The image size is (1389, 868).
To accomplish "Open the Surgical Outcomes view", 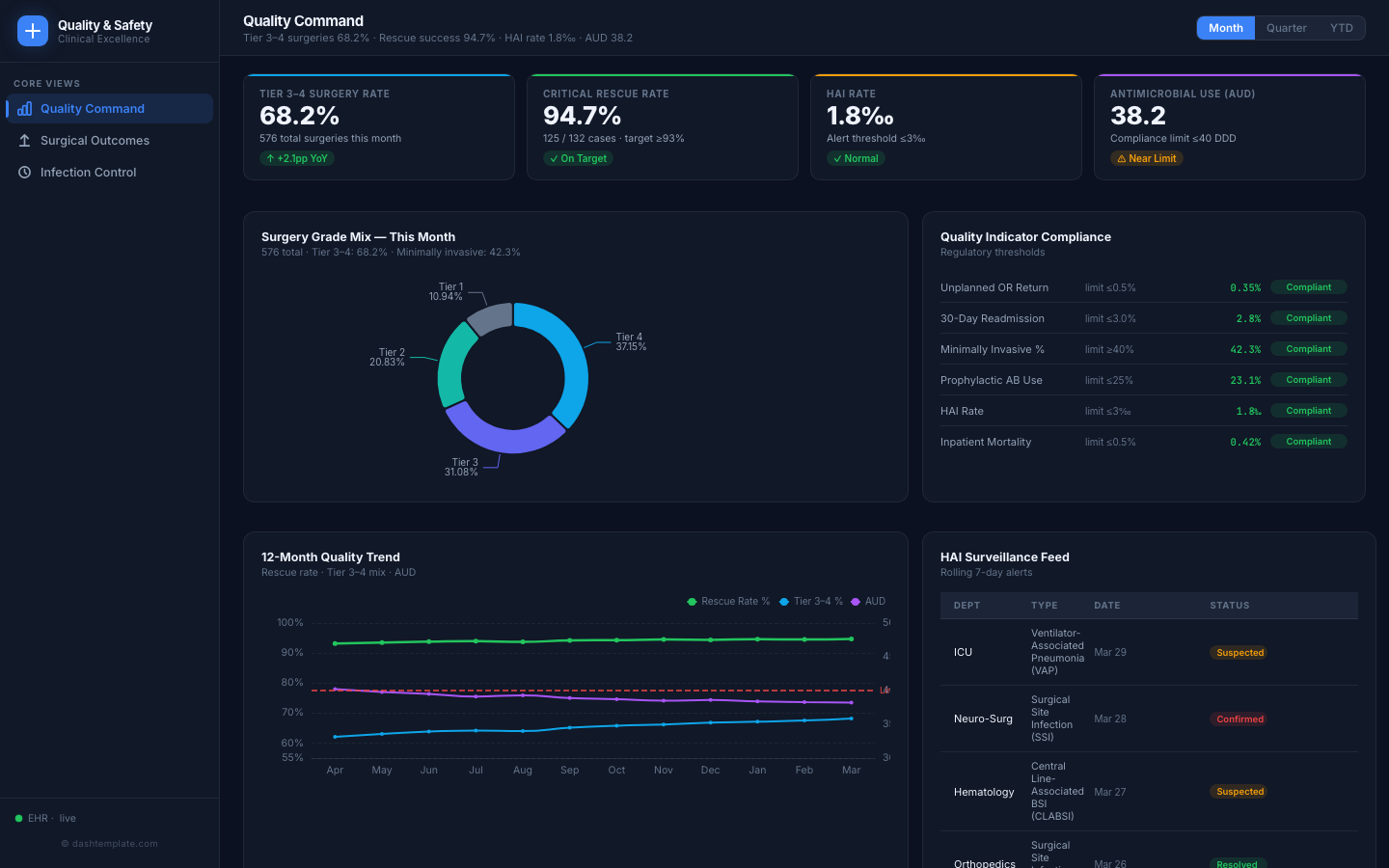I will click(x=96, y=140).
